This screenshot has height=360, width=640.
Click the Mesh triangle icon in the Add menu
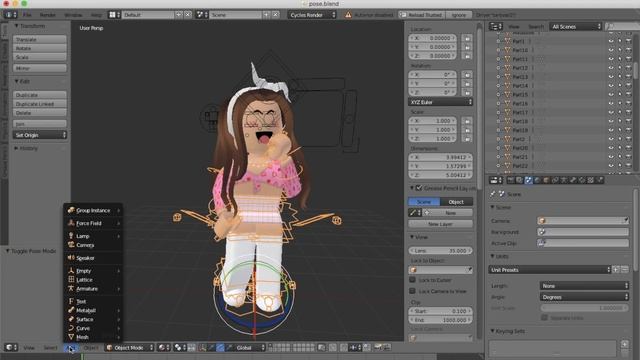coord(71,337)
